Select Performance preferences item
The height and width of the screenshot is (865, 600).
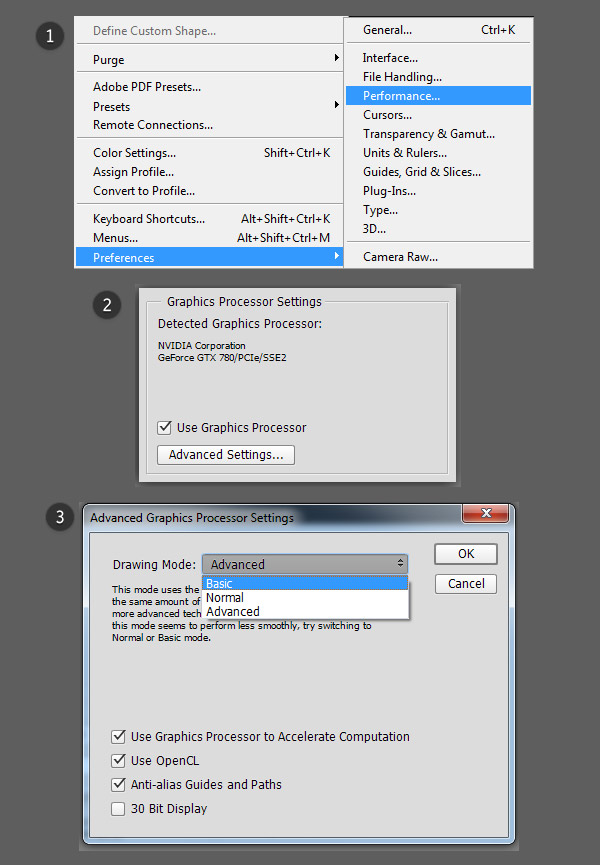point(438,95)
